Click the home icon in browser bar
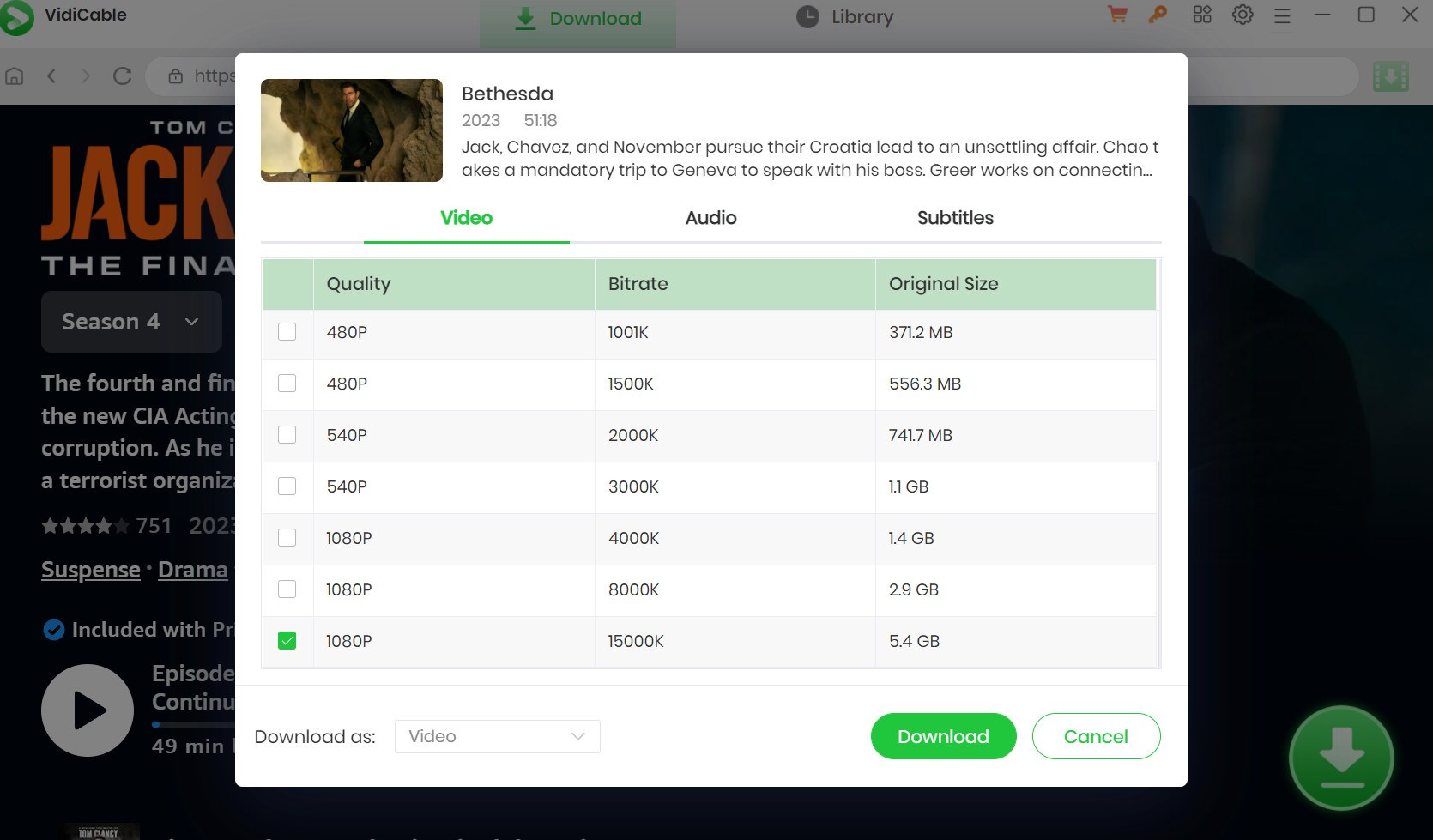 pyautogui.click(x=15, y=76)
